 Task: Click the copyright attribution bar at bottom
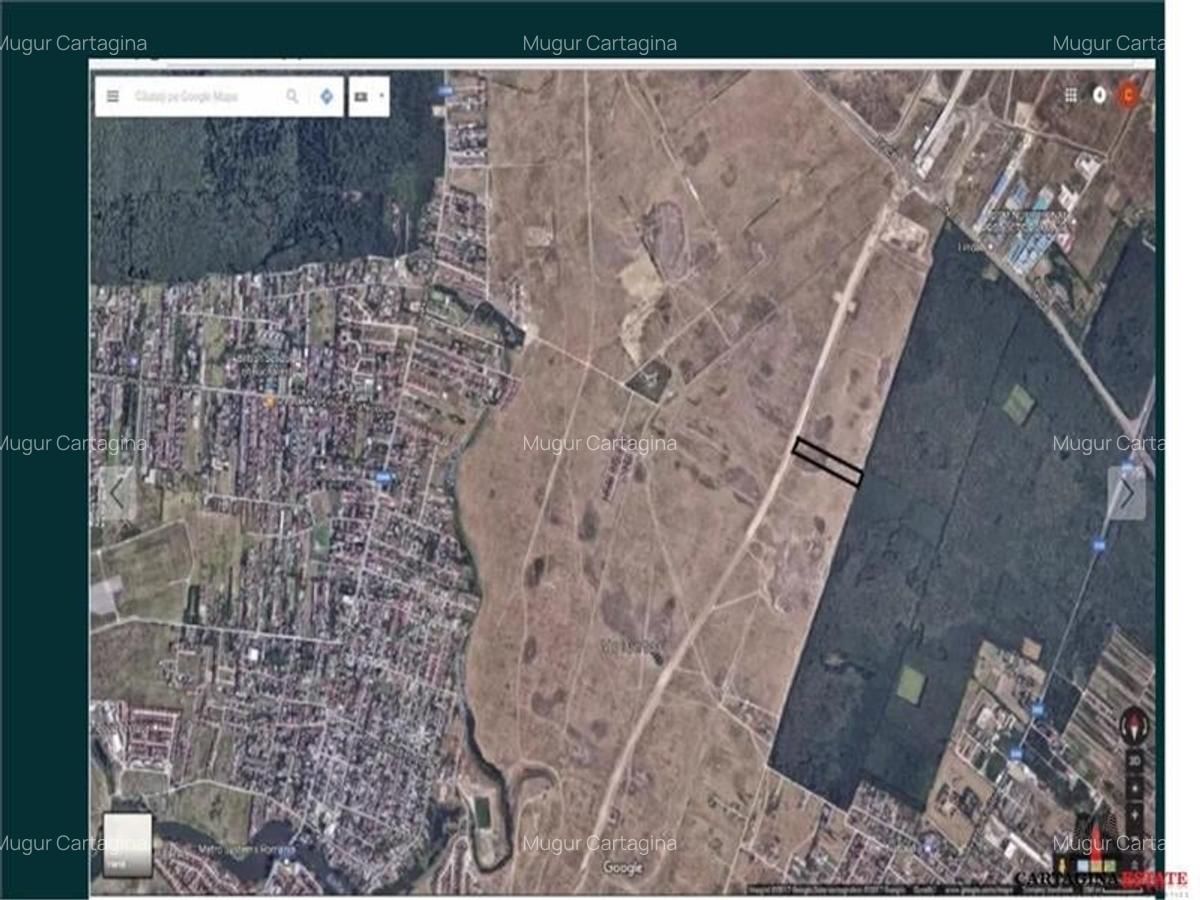pos(900,888)
